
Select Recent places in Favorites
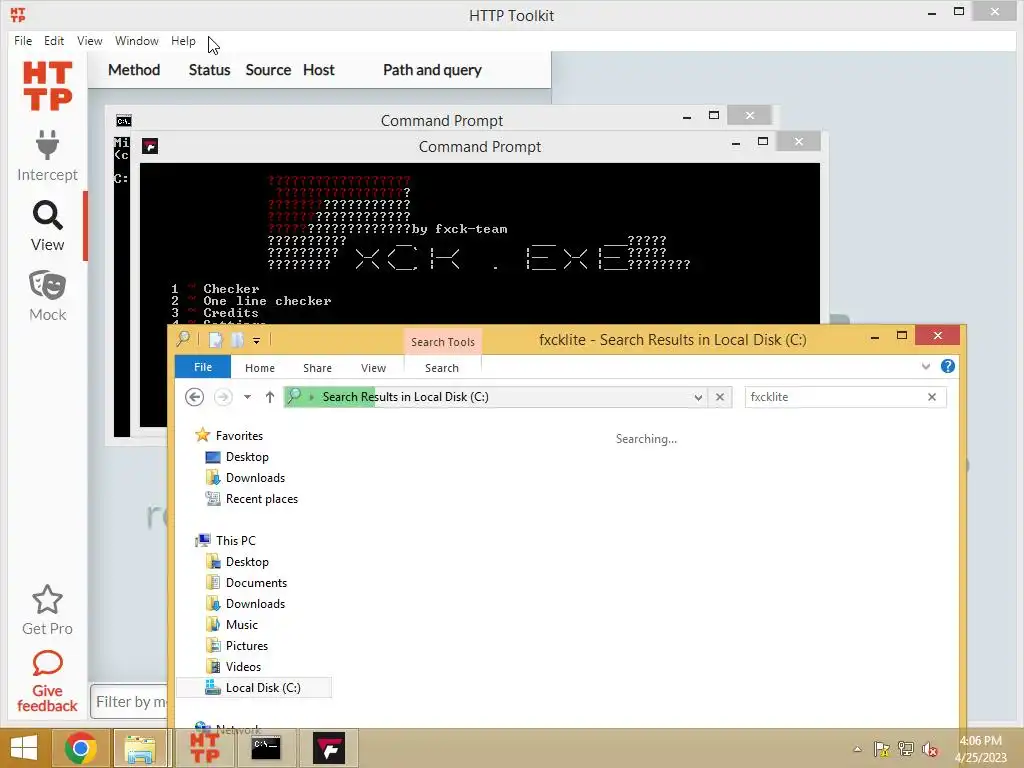pyautogui.click(x=261, y=498)
